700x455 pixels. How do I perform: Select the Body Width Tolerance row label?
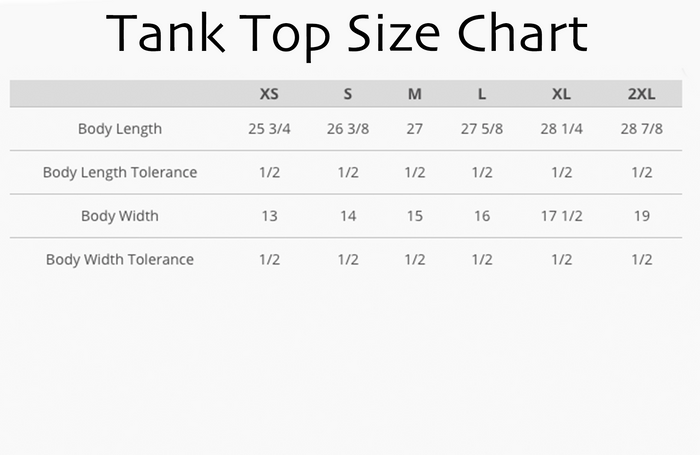point(120,259)
